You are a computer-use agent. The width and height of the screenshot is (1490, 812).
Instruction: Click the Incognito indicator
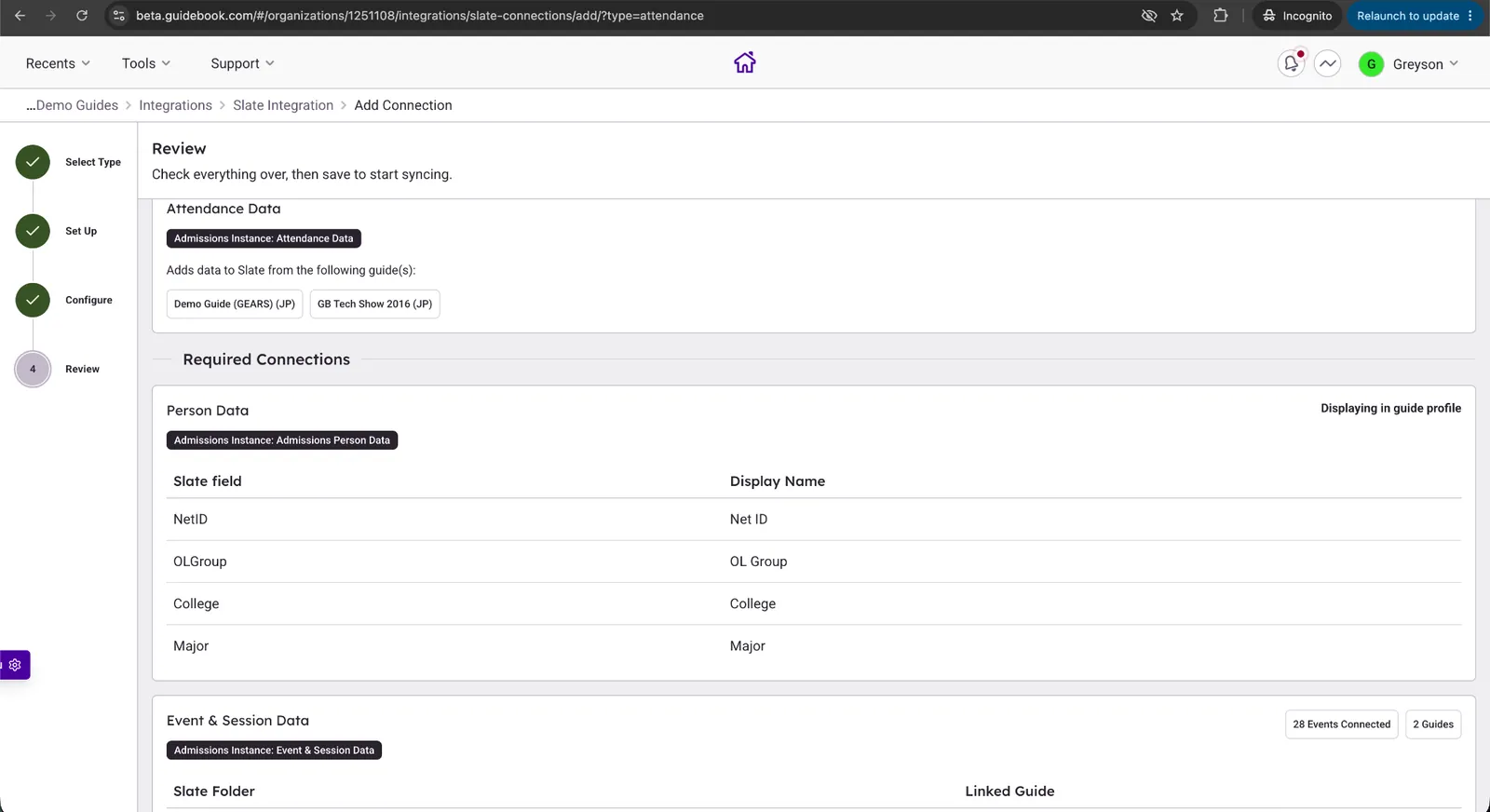[x=1297, y=16]
